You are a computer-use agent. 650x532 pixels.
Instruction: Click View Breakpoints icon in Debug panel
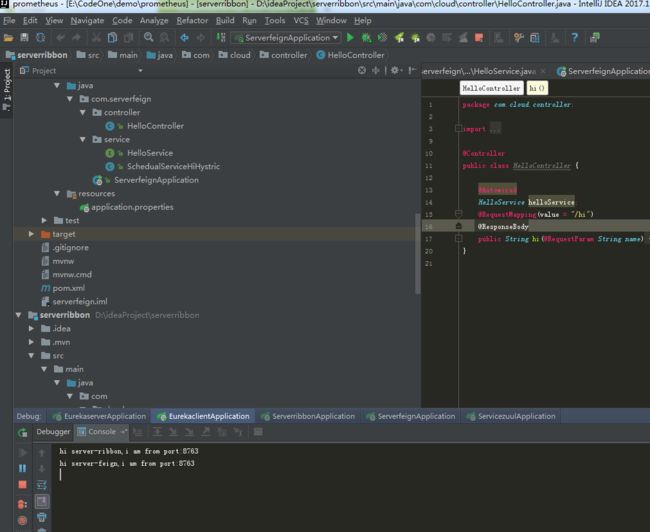tap(22, 504)
